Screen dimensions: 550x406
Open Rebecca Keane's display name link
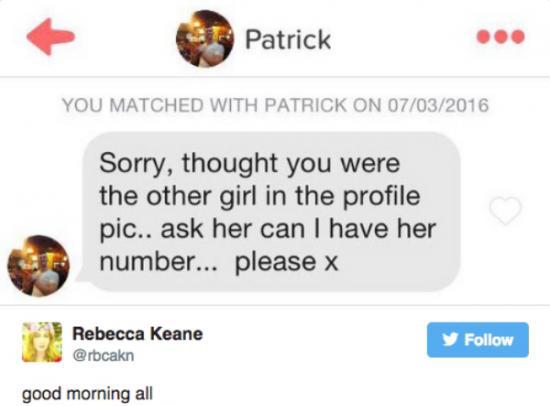138,333
